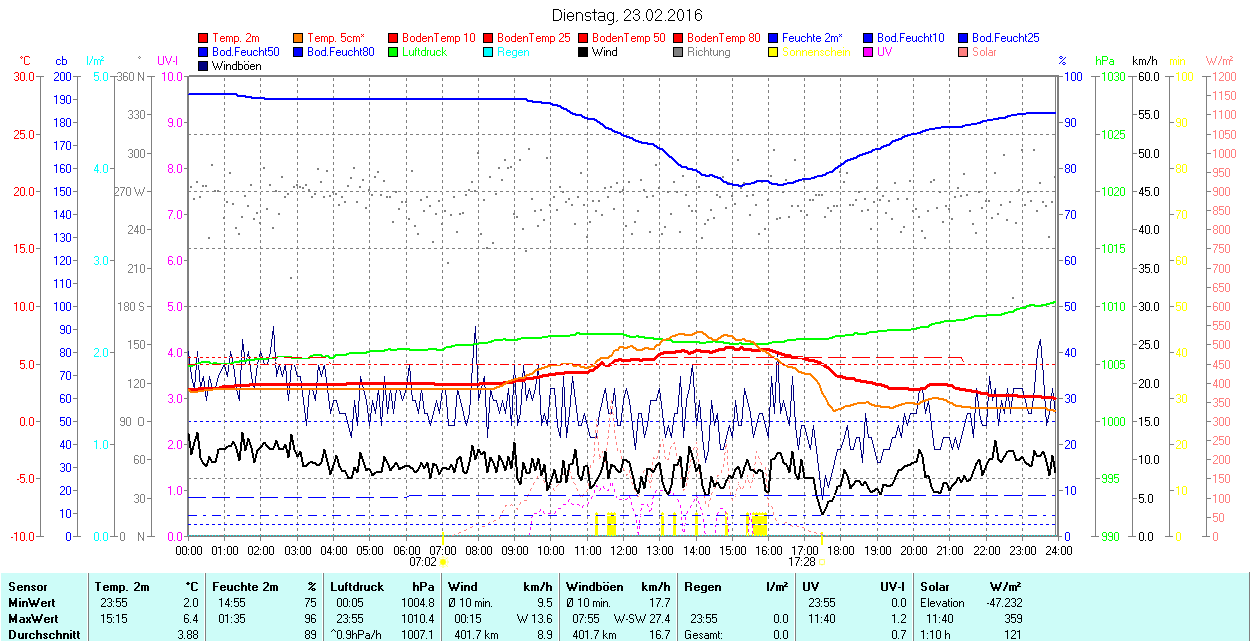Select the Bod.Feucht25 legend label
1250x641 pixels.
pyautogui.click(x=1005, y=38)
